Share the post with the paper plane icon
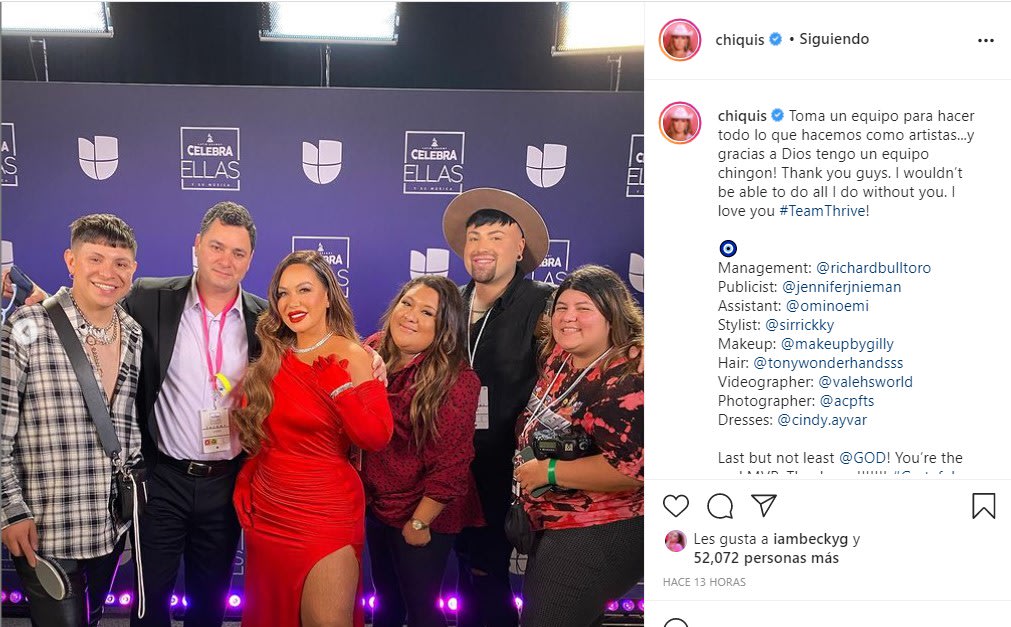 pos(764,505)
